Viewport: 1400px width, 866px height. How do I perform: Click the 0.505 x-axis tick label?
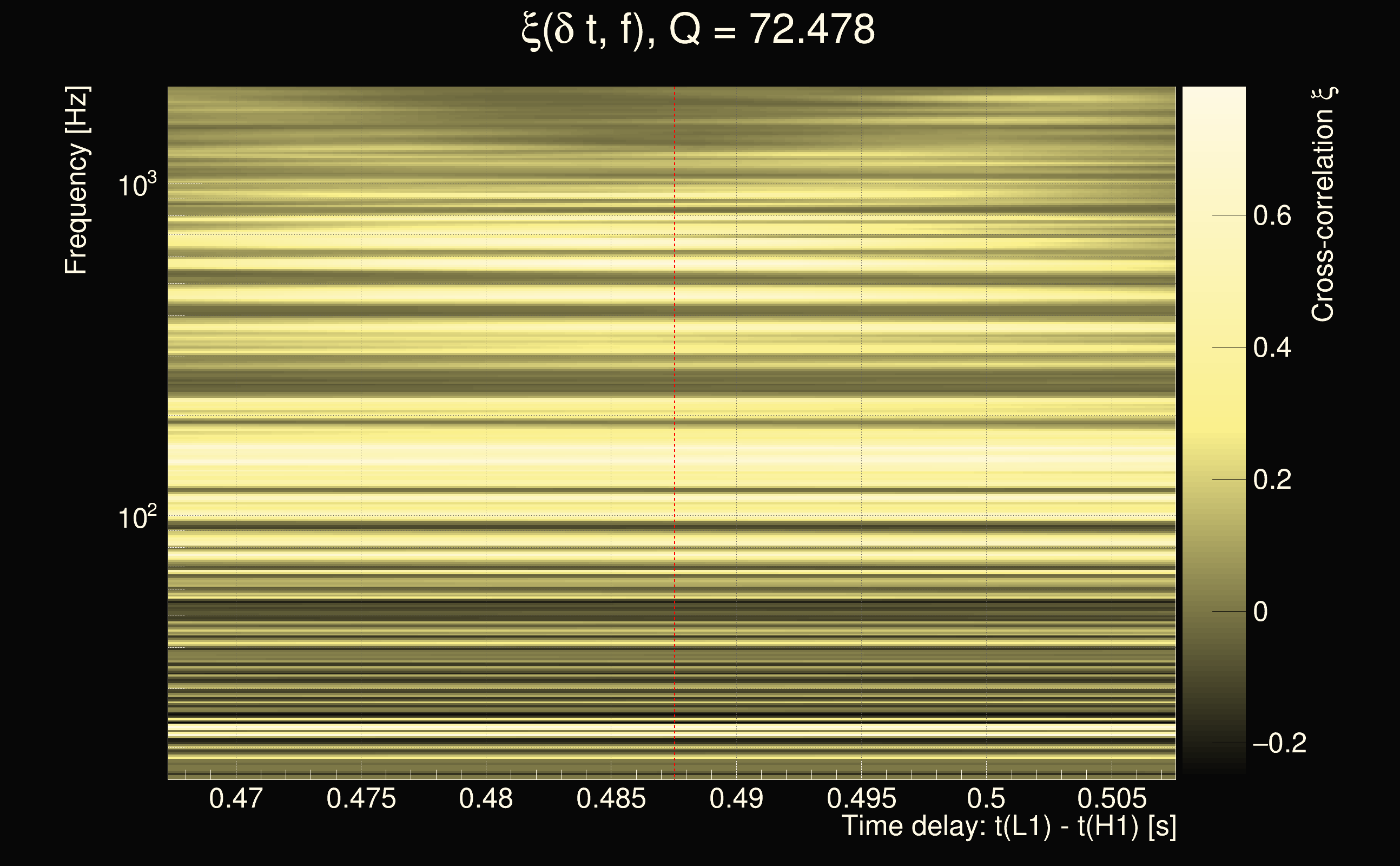[x=1112, y=798]
